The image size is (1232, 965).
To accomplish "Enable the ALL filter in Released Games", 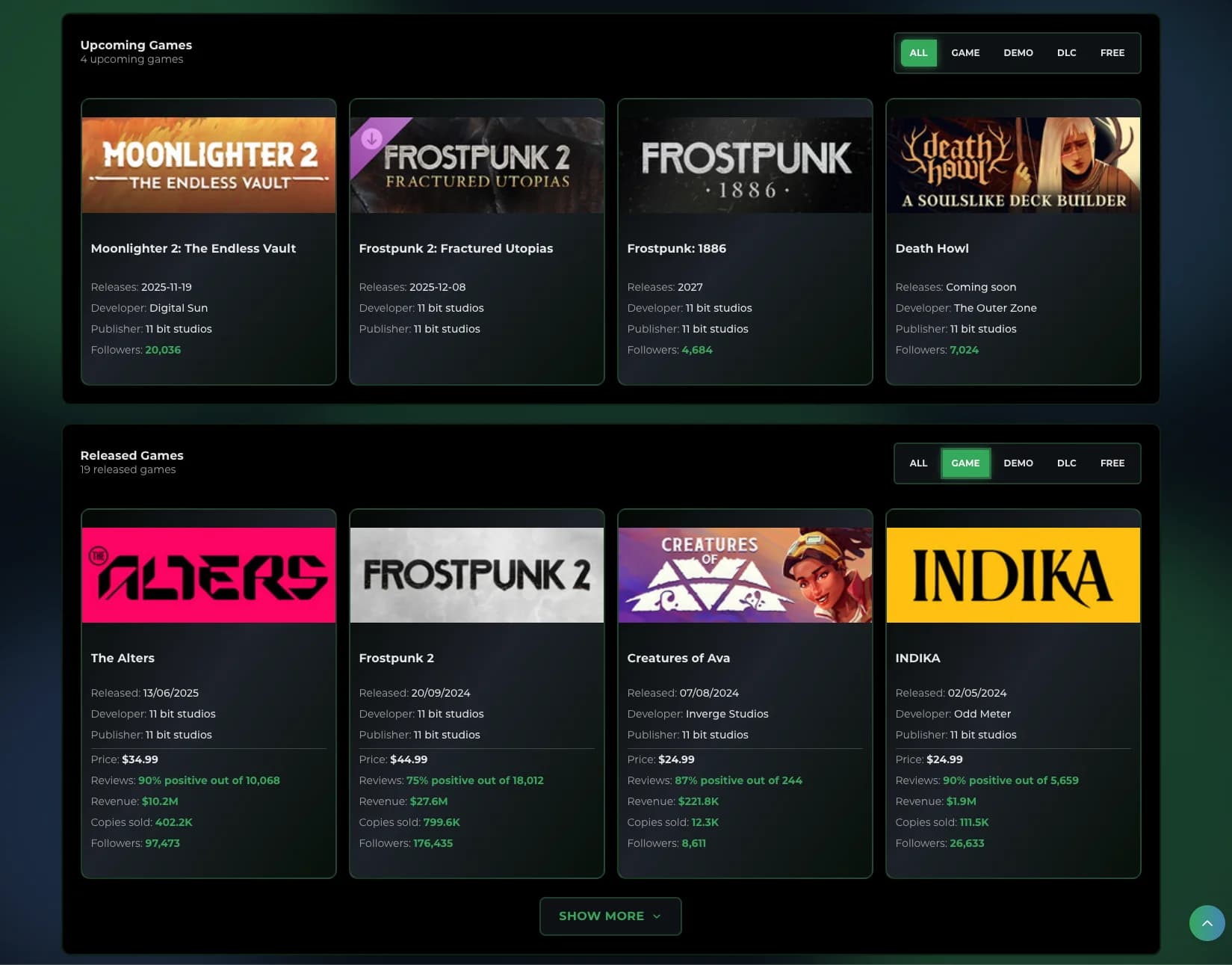I will (x=917, y=463).
